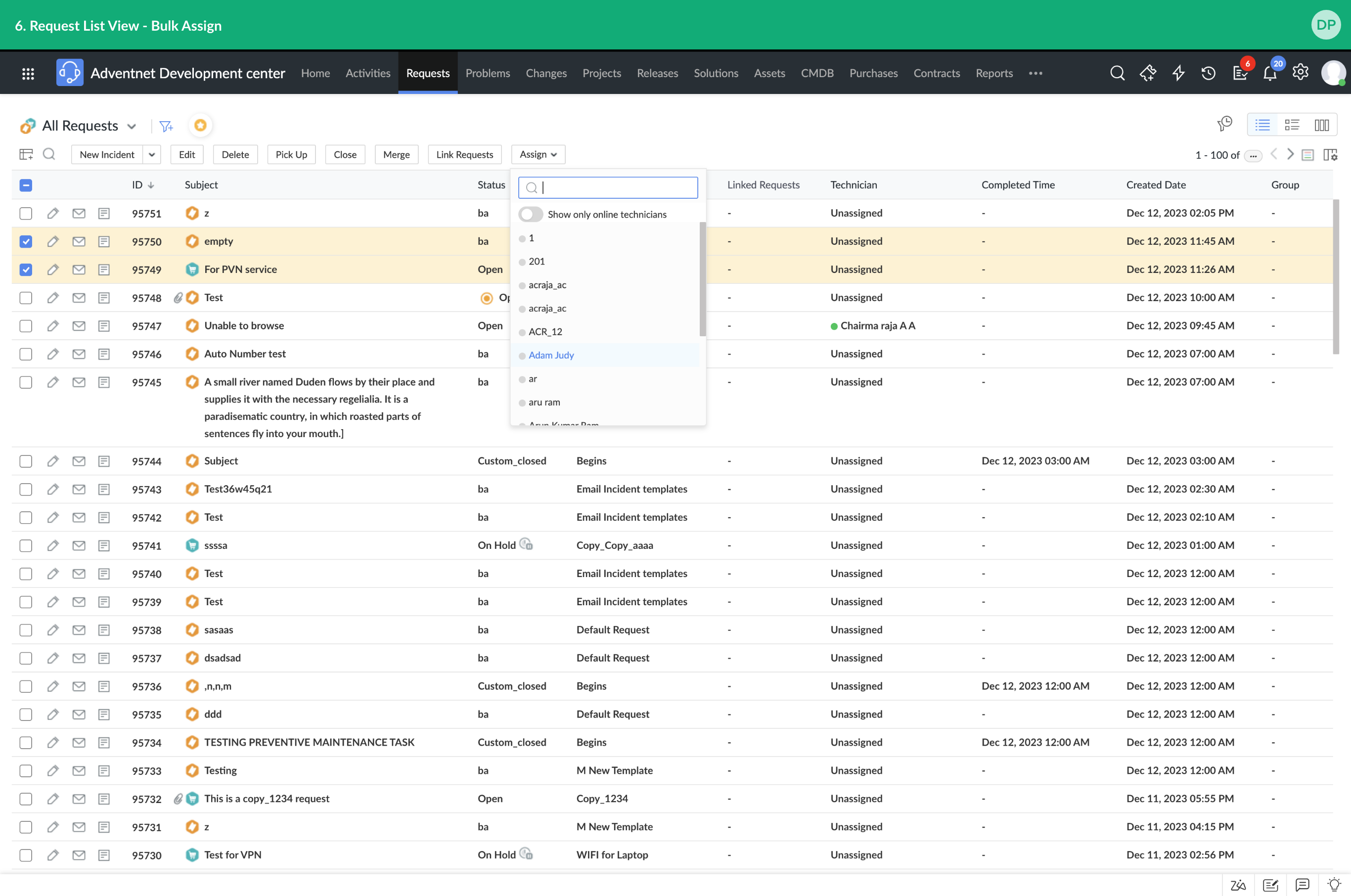The width and height of the screenshot is (1351, 896).
Task: Open the app launcher grid icon
Action: pos(28,73)
